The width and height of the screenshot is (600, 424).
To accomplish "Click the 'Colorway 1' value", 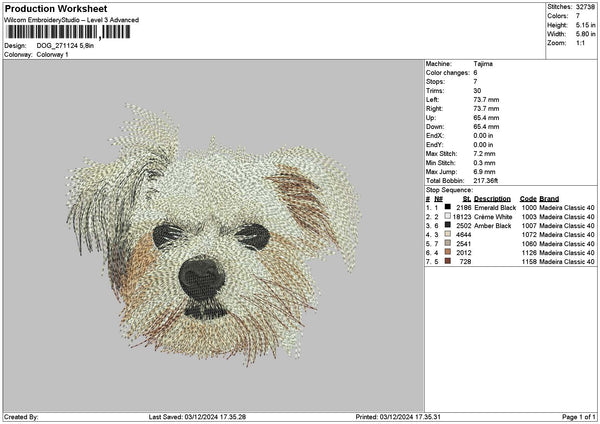I will click(x=52, y=55).
